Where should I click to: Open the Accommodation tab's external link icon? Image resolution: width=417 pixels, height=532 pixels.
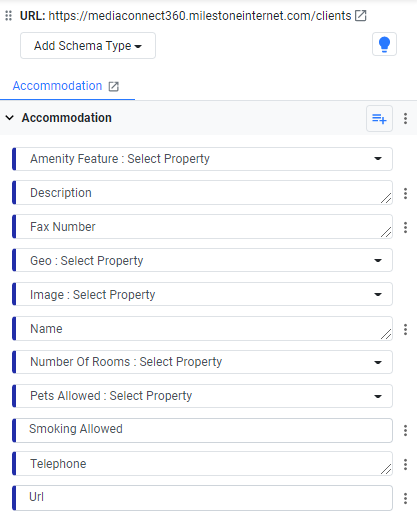click(x=114, y=87)
